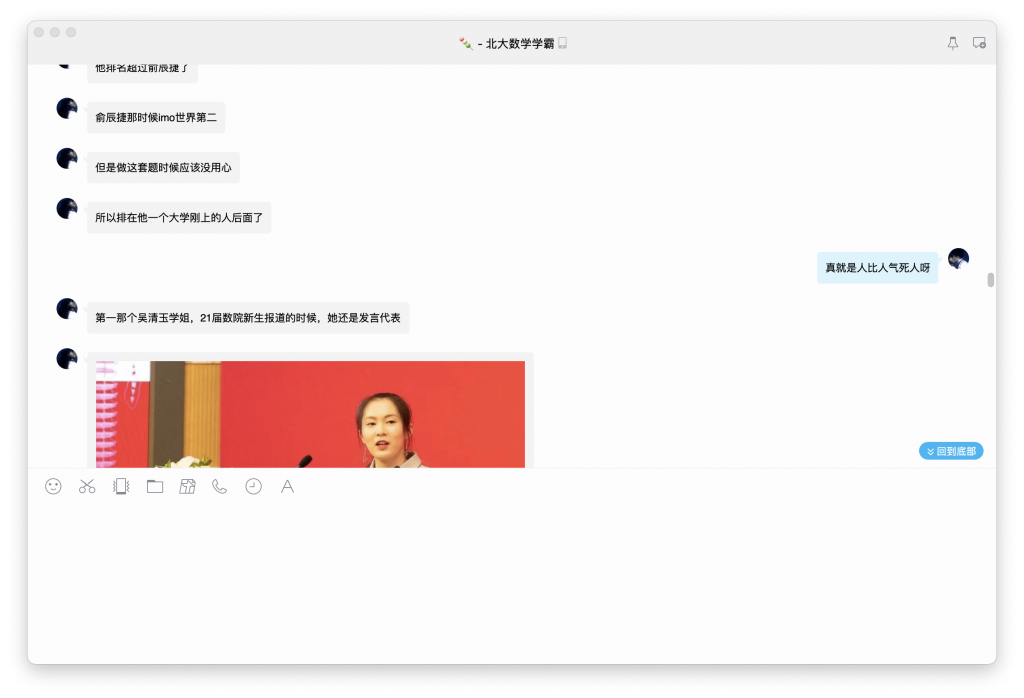This screenshot has height=698, width=1024.
Task: Select the screenshot scissors tool
Action: [x=87, y=486]
